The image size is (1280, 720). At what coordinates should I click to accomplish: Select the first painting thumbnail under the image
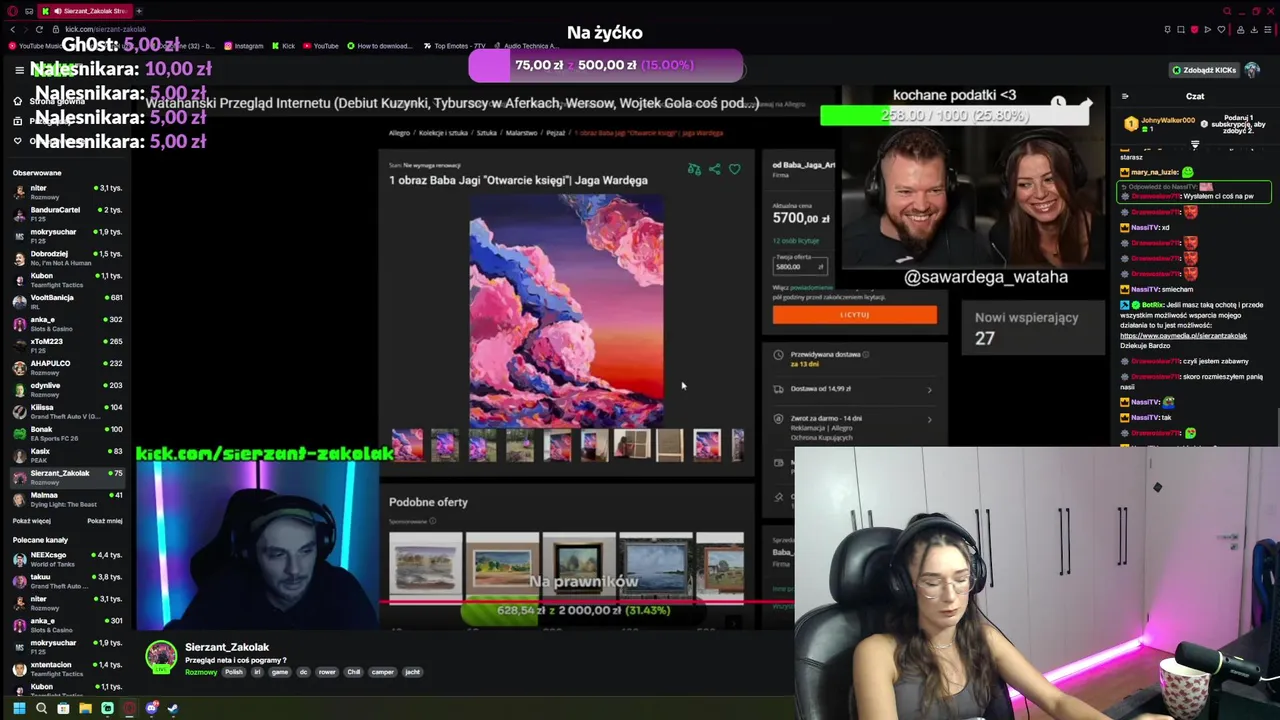point(407,445)
